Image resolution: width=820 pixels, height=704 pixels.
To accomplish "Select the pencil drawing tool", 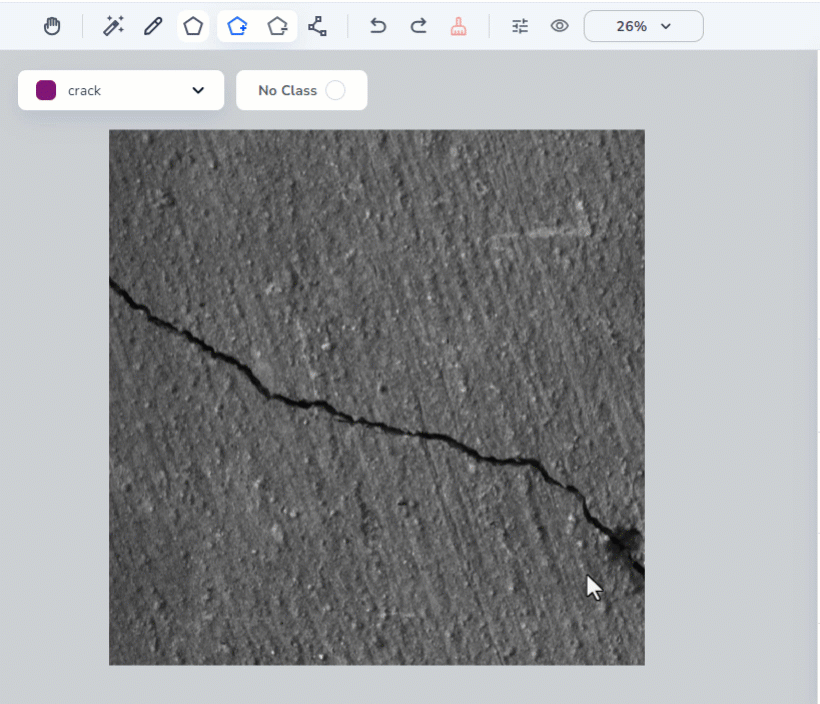I will coord(152,26).
